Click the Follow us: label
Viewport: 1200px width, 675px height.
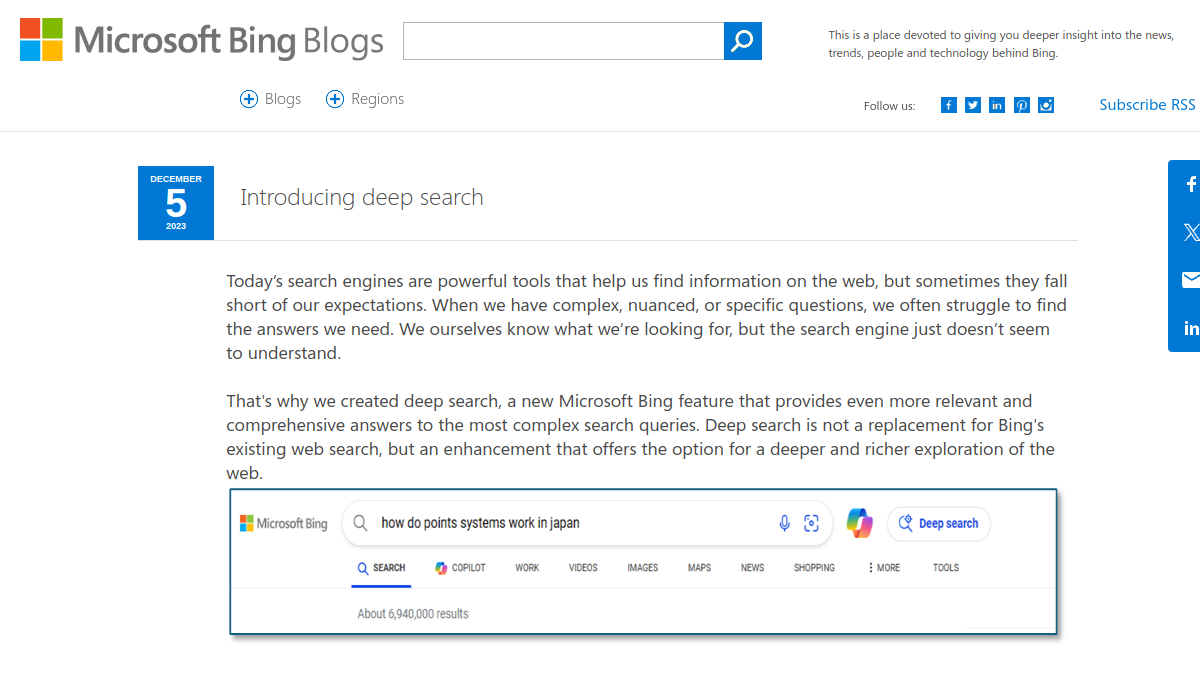[x=889, y=106]
